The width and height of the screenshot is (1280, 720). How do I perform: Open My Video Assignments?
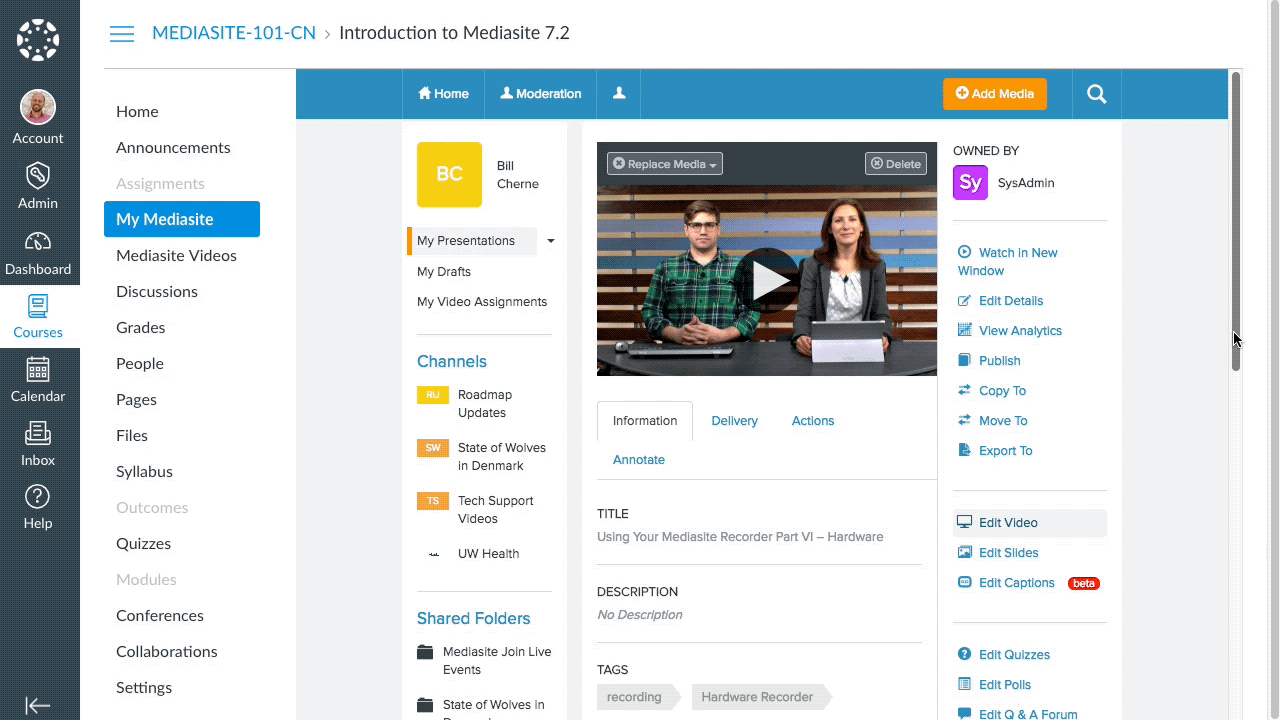tap(482, 302)
